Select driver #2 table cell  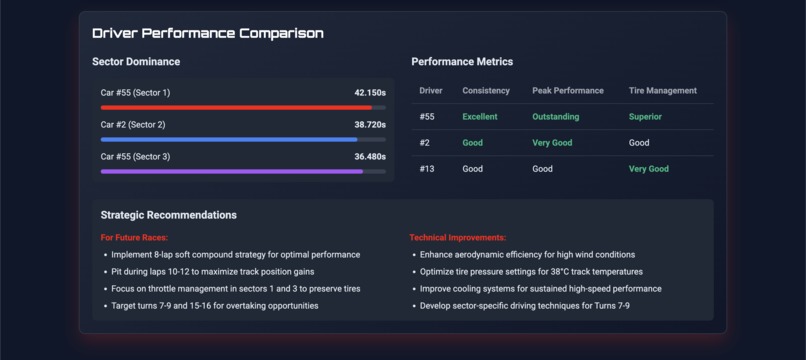(425, 143)
